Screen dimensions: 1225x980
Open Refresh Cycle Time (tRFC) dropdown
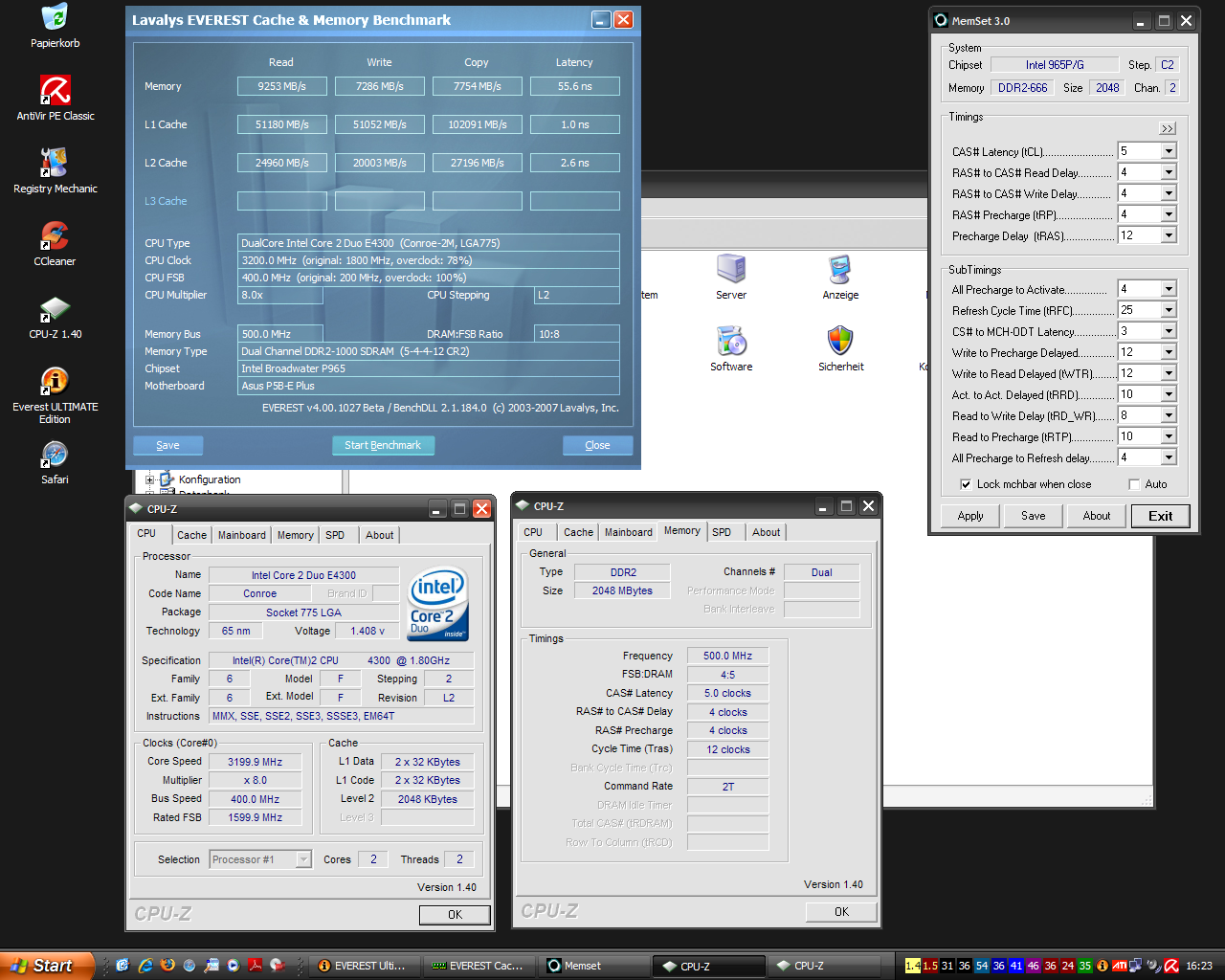1169,310
